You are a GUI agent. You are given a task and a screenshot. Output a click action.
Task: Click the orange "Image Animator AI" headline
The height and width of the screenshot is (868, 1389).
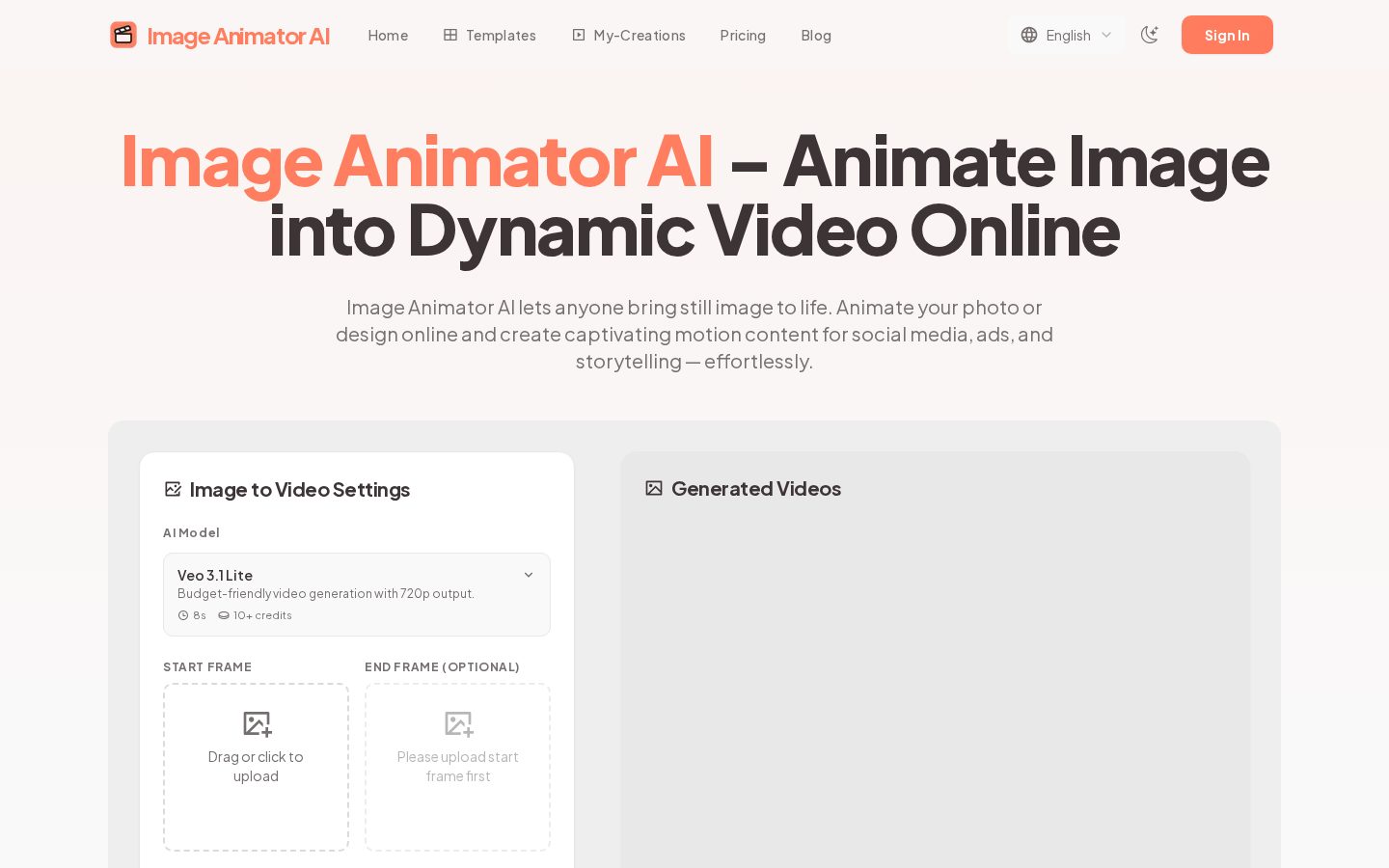coord(417,160)
